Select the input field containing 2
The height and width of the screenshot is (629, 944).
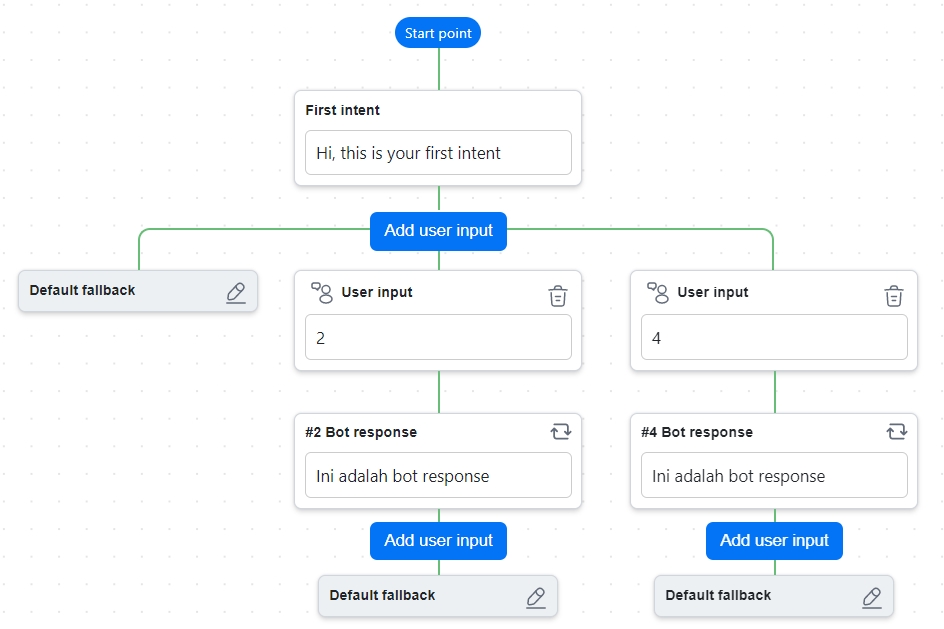coord(437,337)
